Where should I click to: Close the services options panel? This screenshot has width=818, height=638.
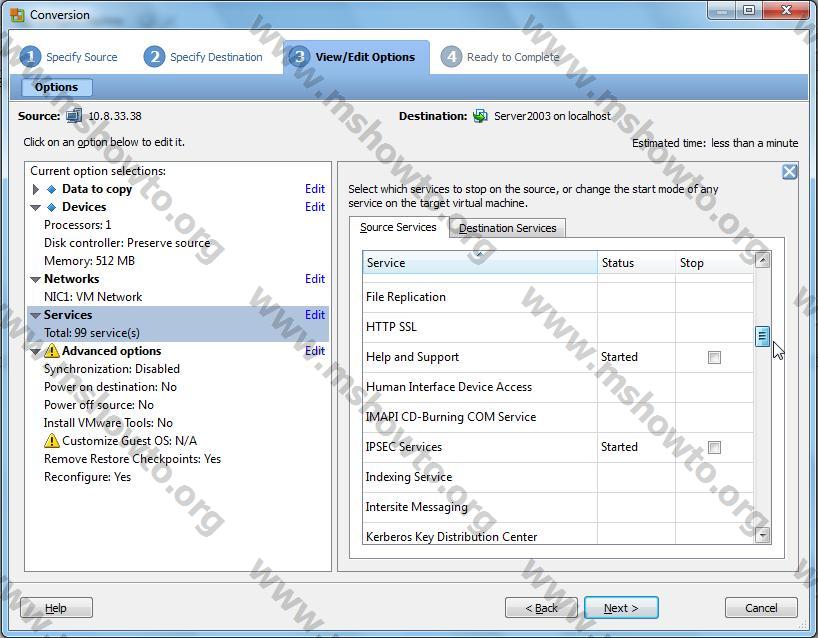coord(789,172)
